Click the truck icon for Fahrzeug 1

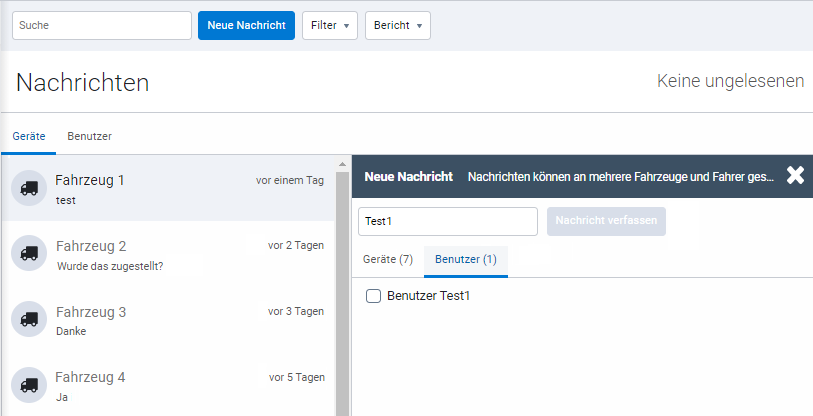[29, 189]
